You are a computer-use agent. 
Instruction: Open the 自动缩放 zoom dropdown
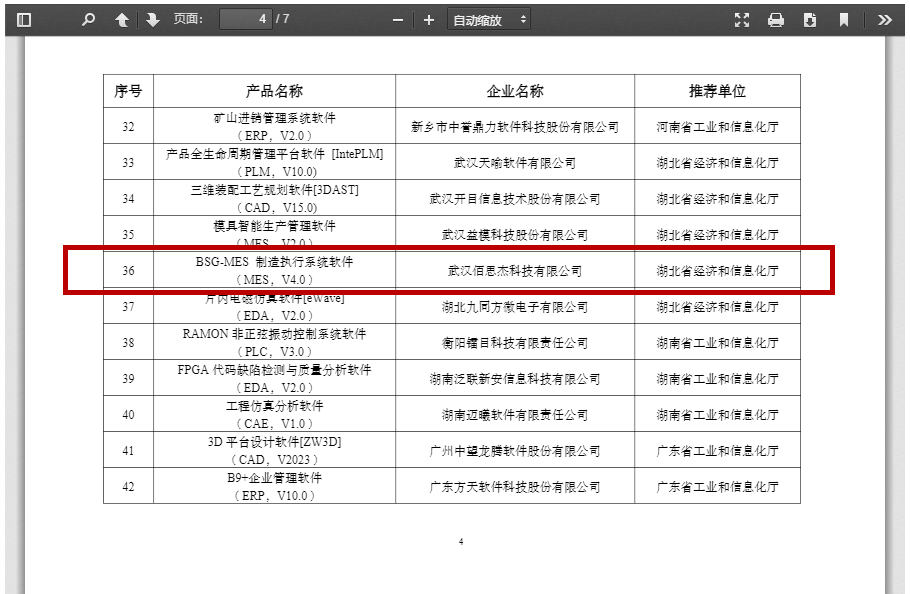click(x=489, y=20)
